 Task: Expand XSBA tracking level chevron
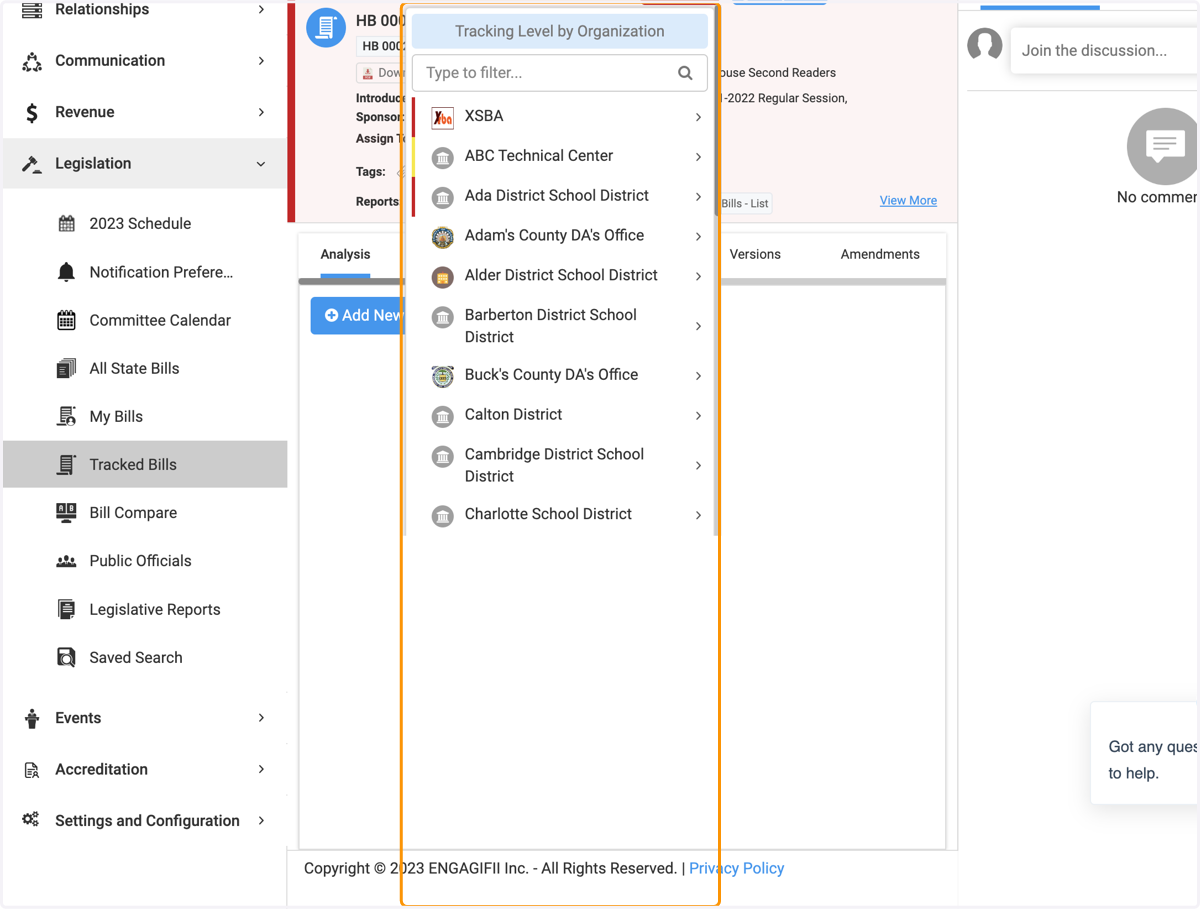tap(698, 117)
